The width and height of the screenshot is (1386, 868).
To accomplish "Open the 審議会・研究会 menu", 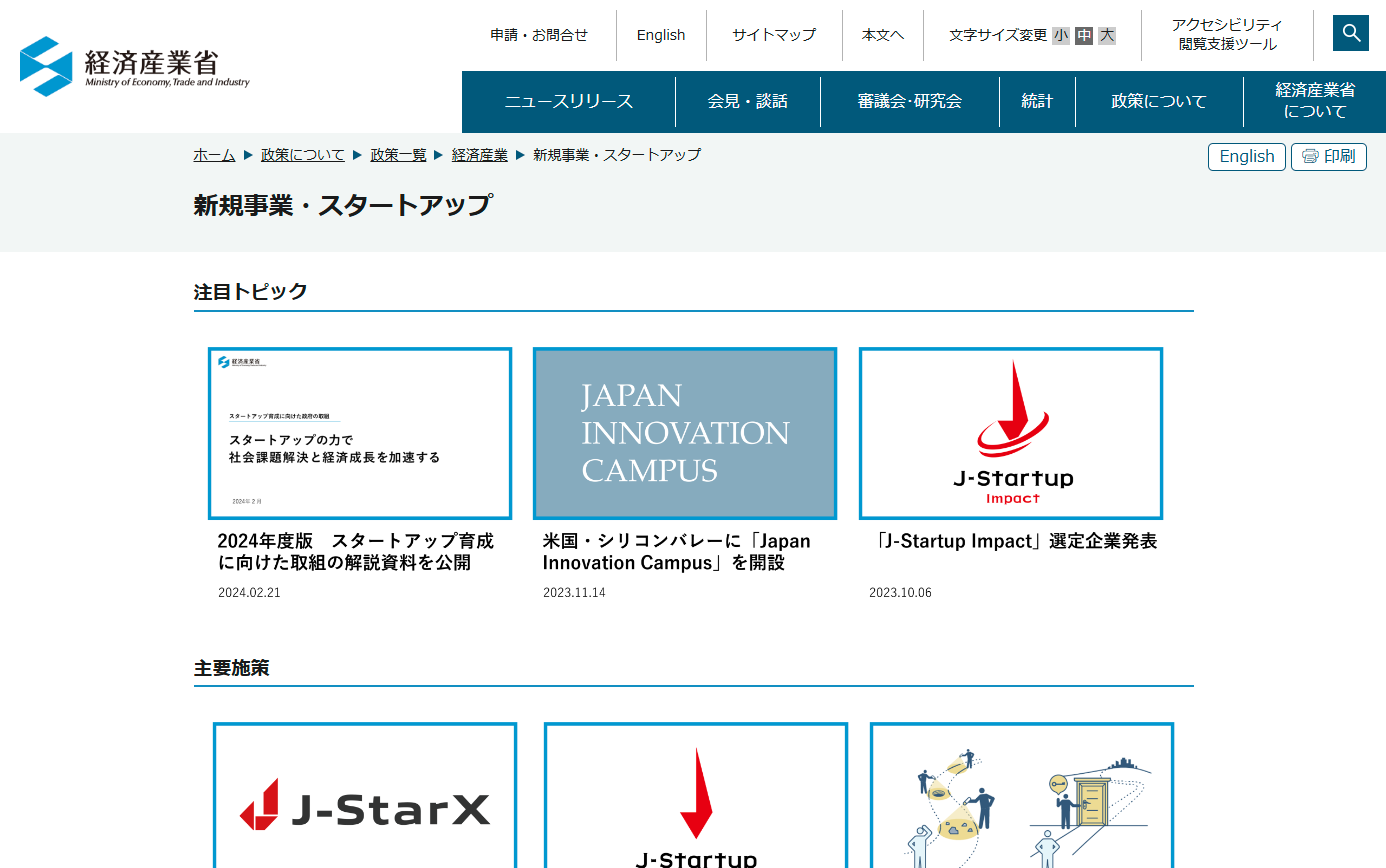I will (910, 101).
